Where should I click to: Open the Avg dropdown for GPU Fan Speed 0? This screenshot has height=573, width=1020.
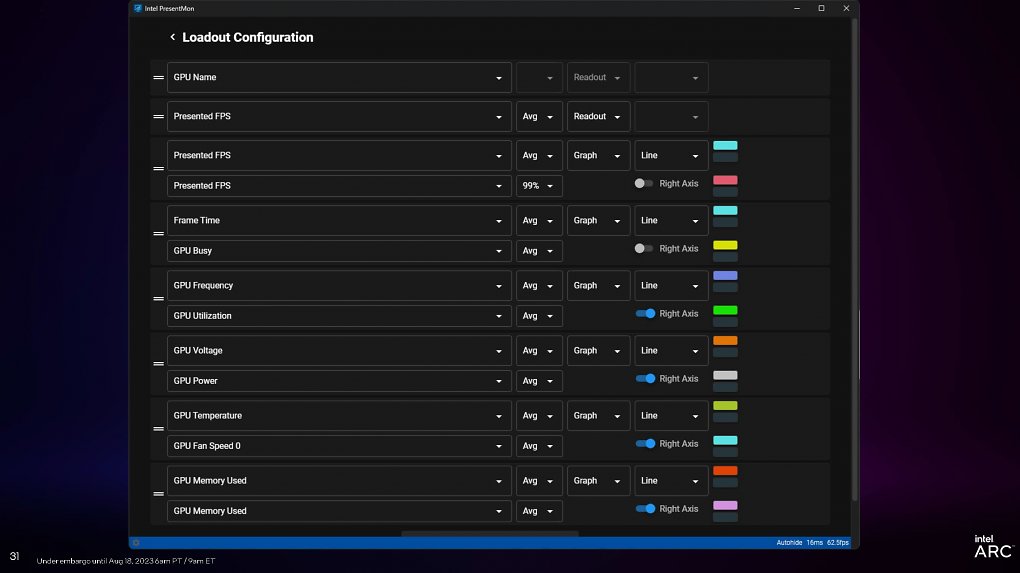click(539, 446)
